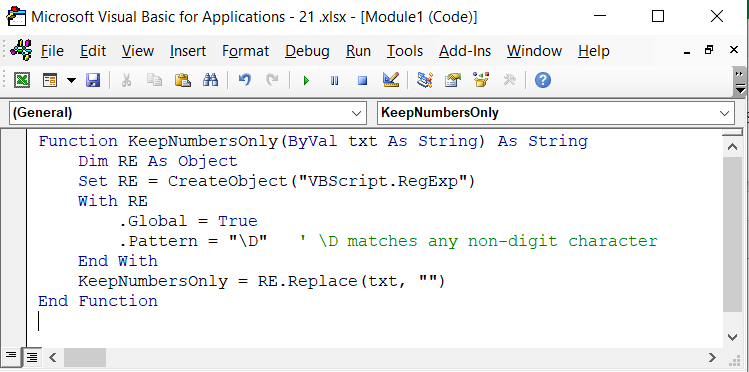The width and height of the screenshot is (749, 372).
Task: Click the "With RE" line
Action: [113, 201]
